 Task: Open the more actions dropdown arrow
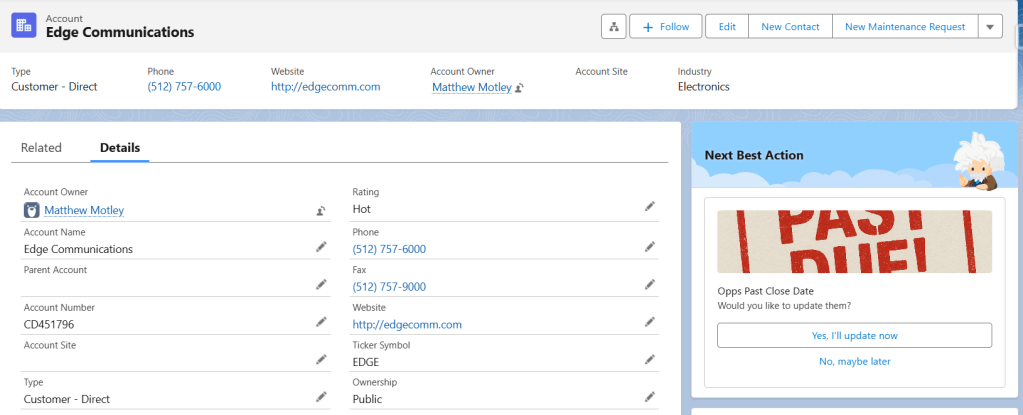(x=989, y=27)
